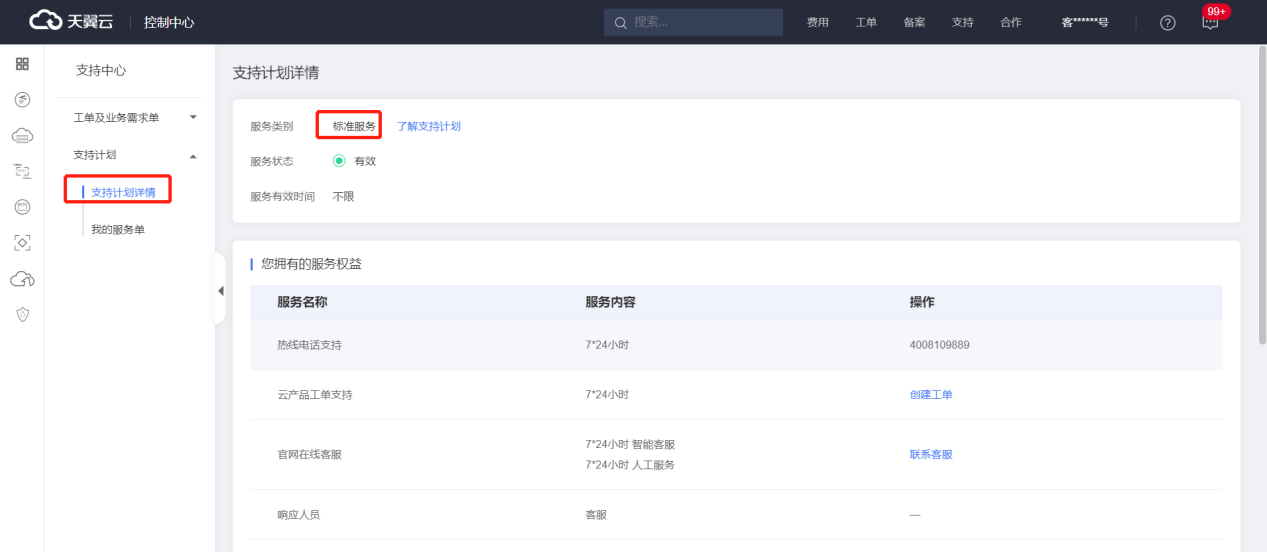This screenshot has height=552, width=1267.
Task: Go to 控制中心 in header
Action: [169, 23]
